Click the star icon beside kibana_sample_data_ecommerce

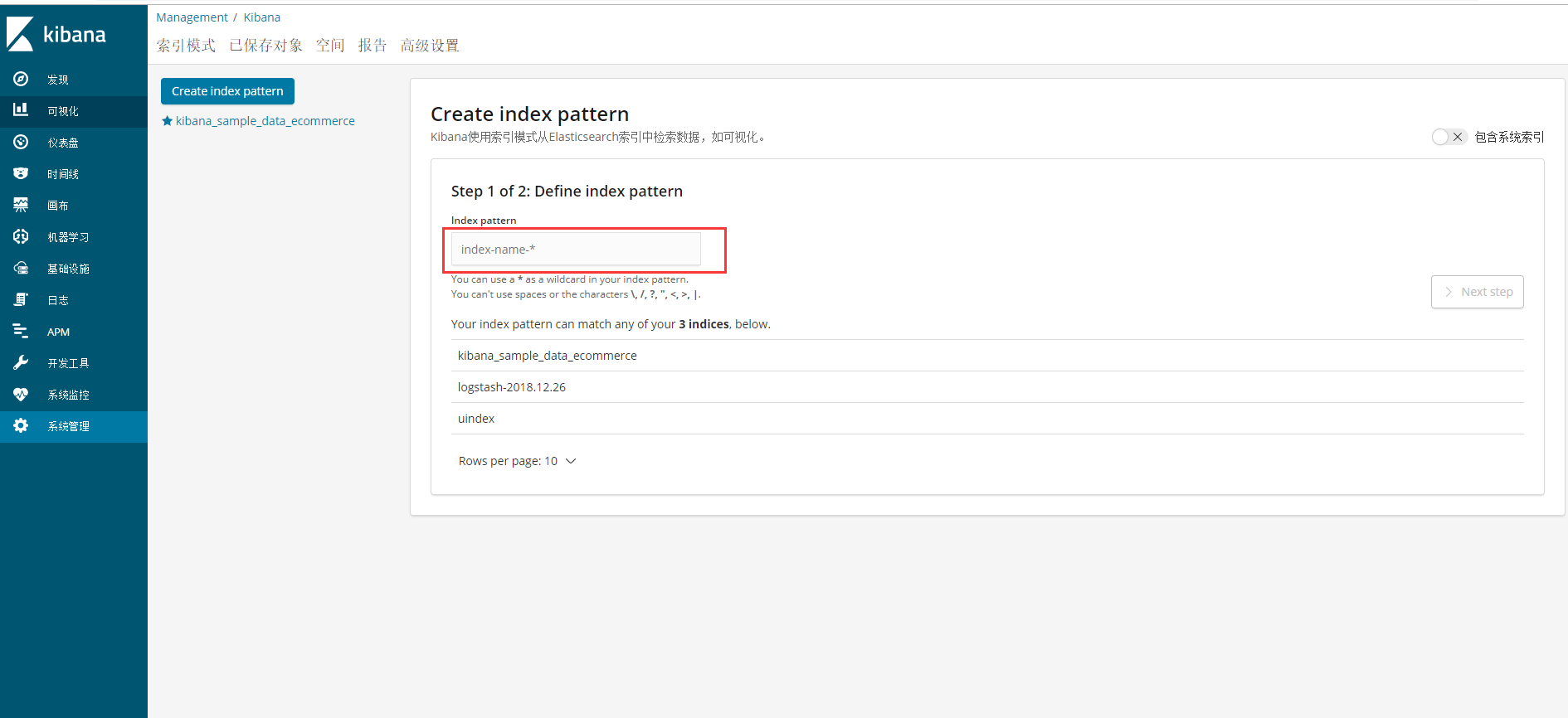pos(167,121)
